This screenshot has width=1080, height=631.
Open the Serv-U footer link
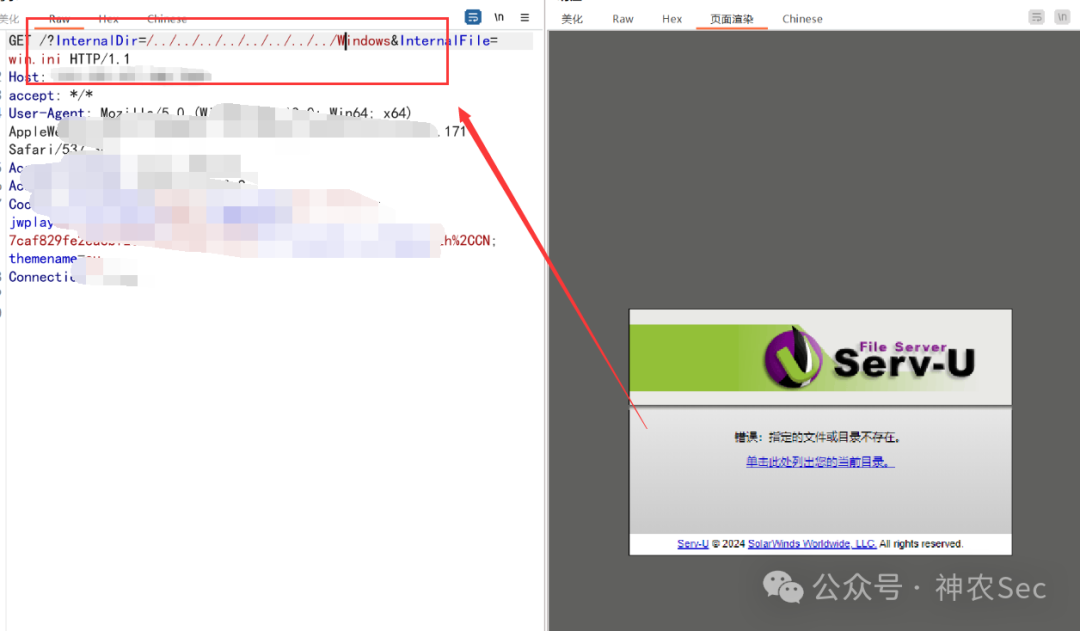692,544
